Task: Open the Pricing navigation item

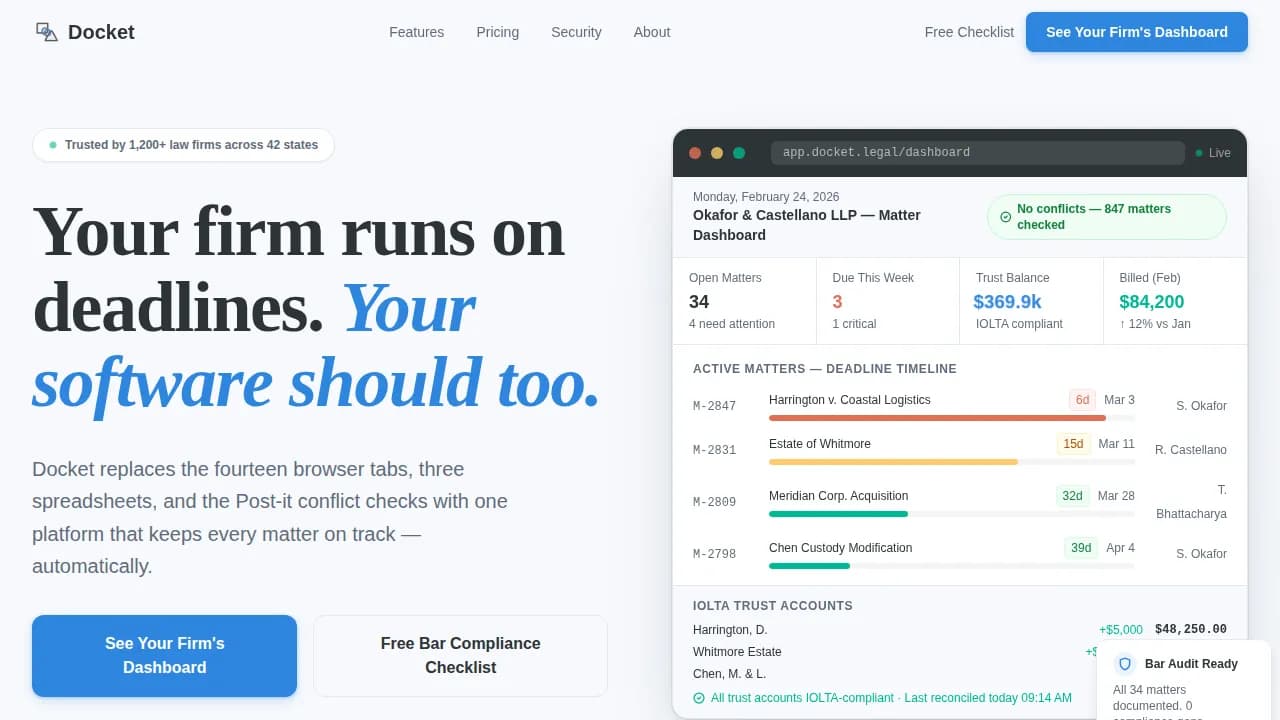Action: (497, 32)
